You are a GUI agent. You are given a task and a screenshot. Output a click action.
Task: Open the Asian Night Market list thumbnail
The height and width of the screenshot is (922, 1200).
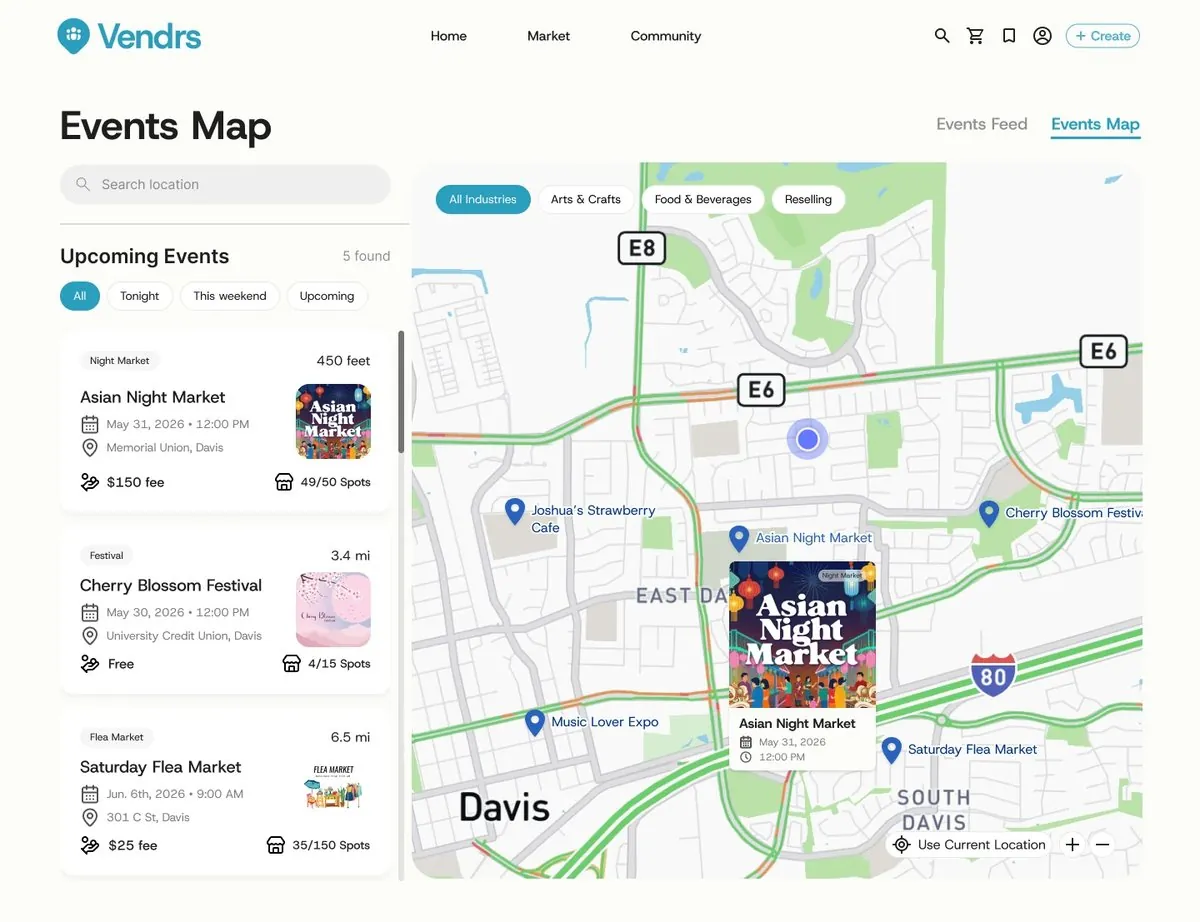(333, 422)
